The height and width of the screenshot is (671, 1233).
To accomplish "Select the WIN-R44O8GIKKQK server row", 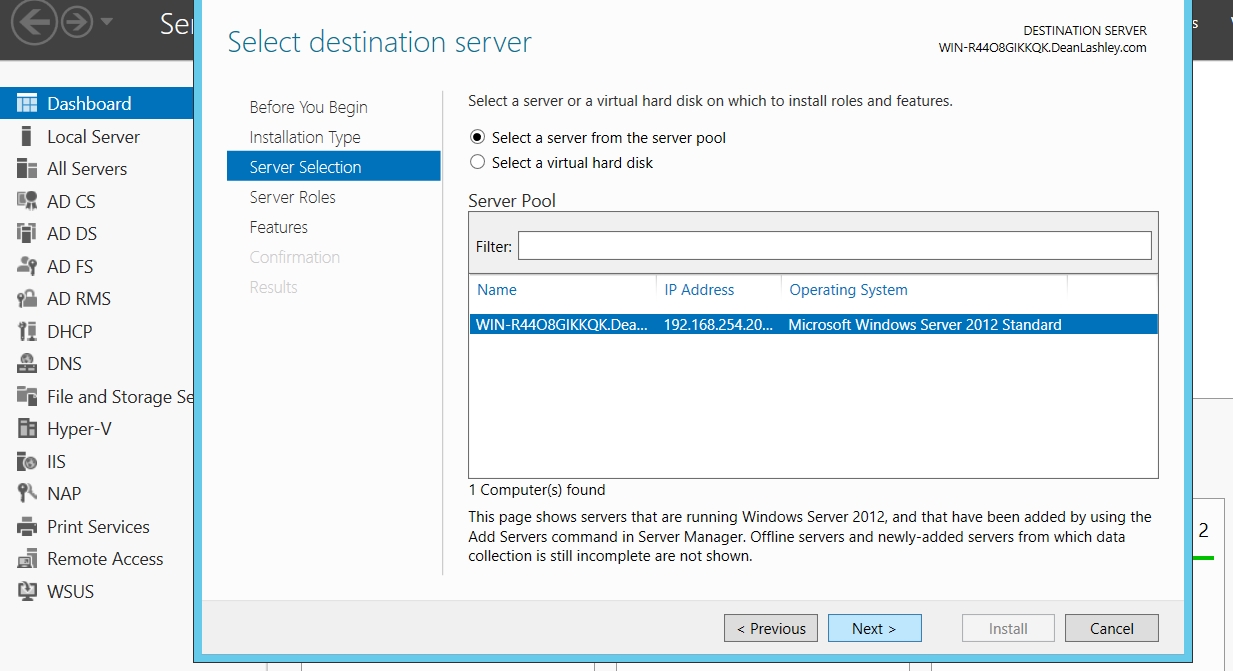I will click(x=812, y=324).
